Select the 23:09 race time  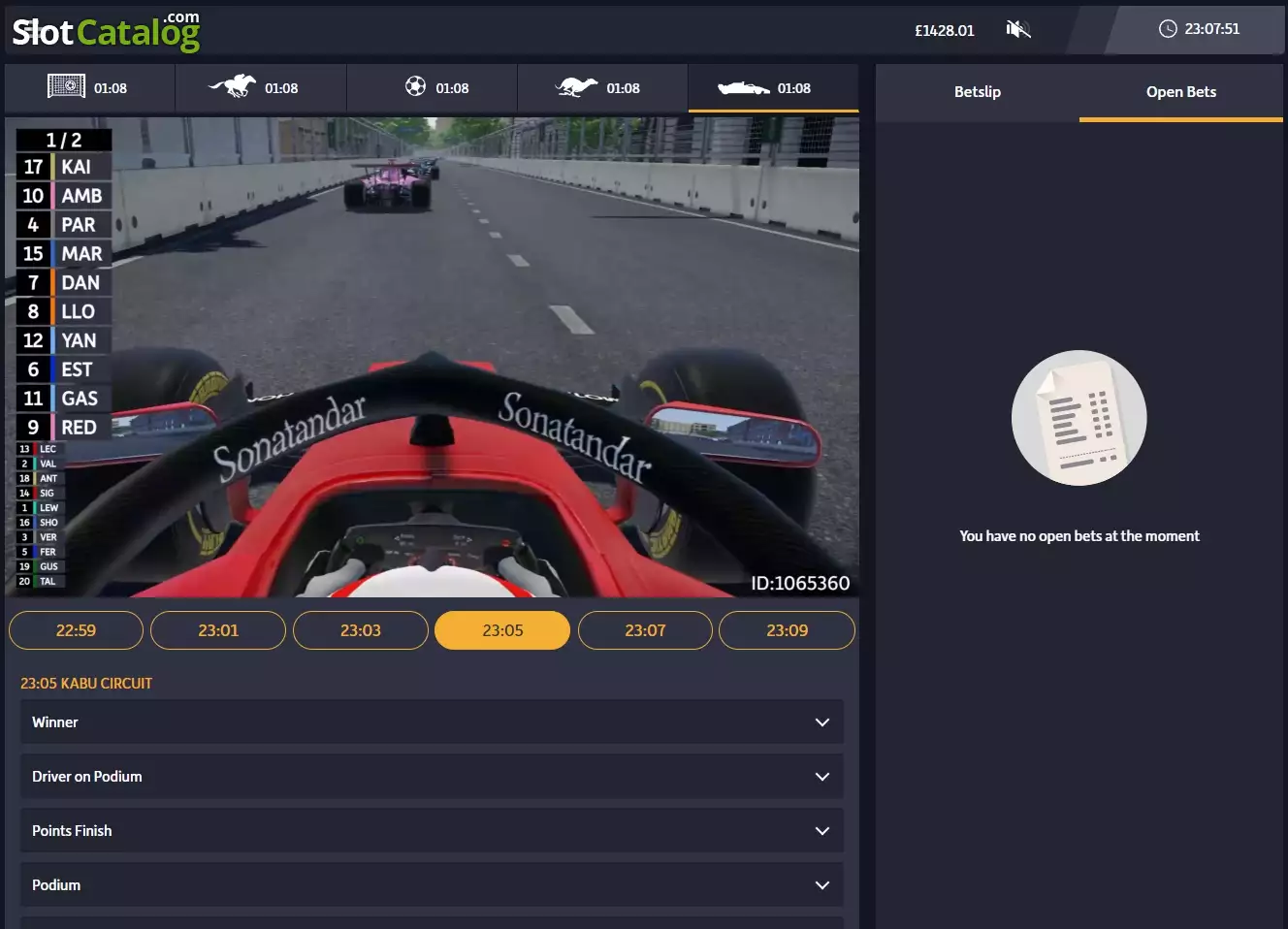pyautogui.click(x=787, y=630)
